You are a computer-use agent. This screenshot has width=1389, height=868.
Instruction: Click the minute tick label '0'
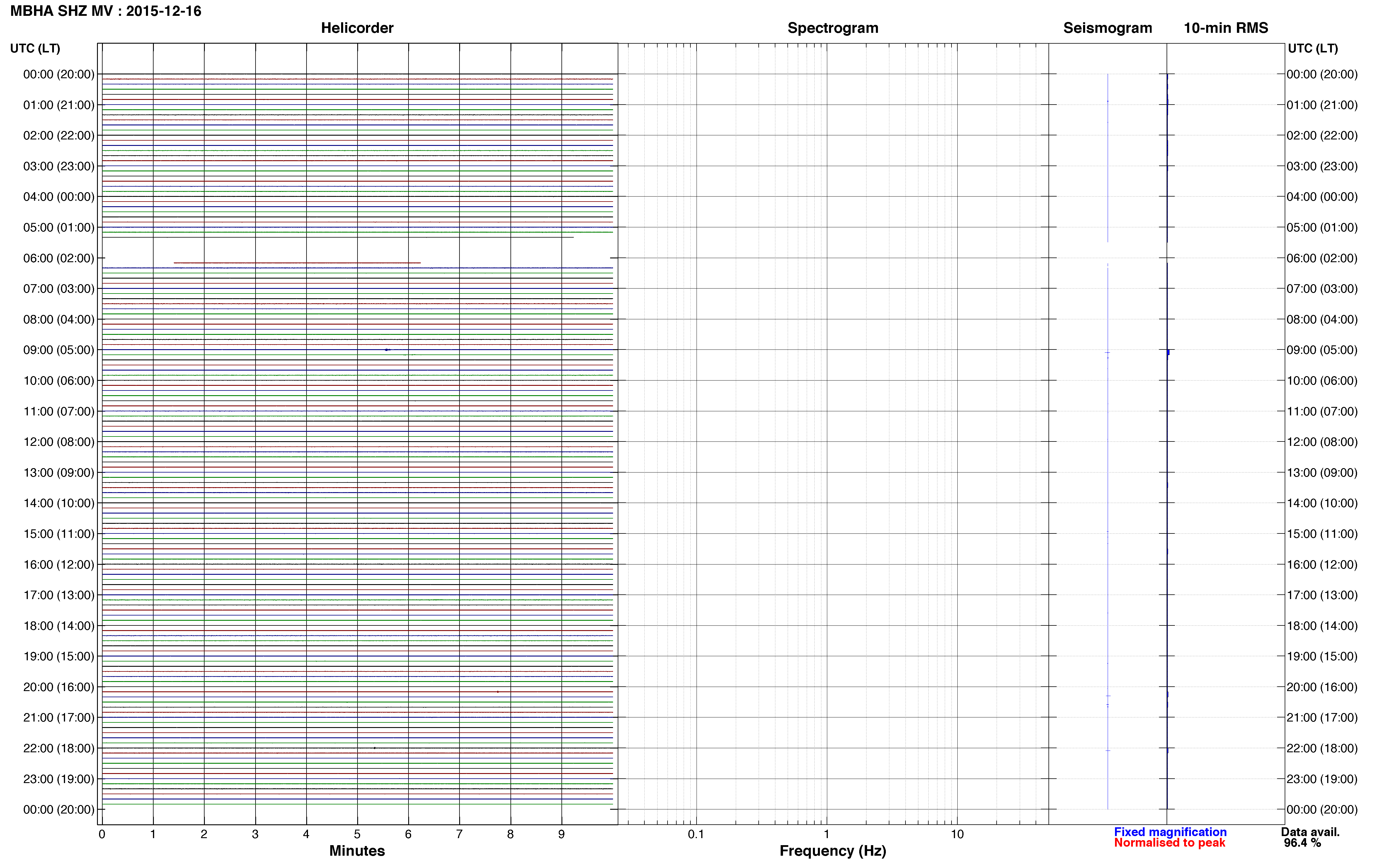102,834
